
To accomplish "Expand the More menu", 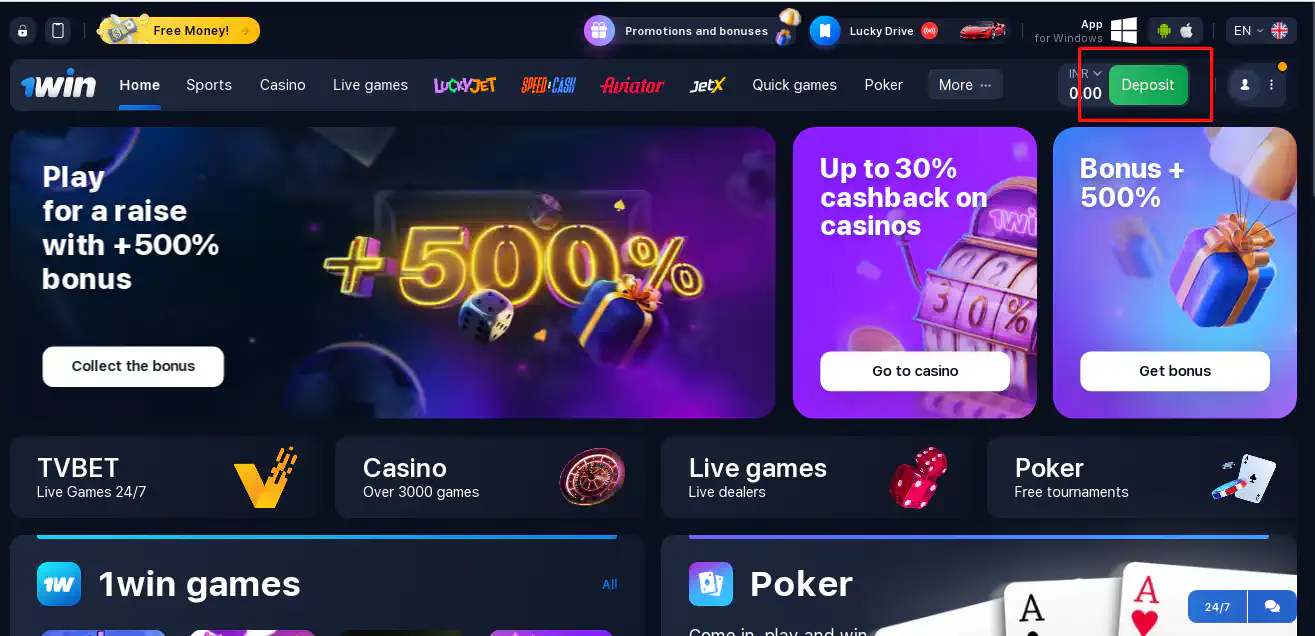I will click(965, 85).
